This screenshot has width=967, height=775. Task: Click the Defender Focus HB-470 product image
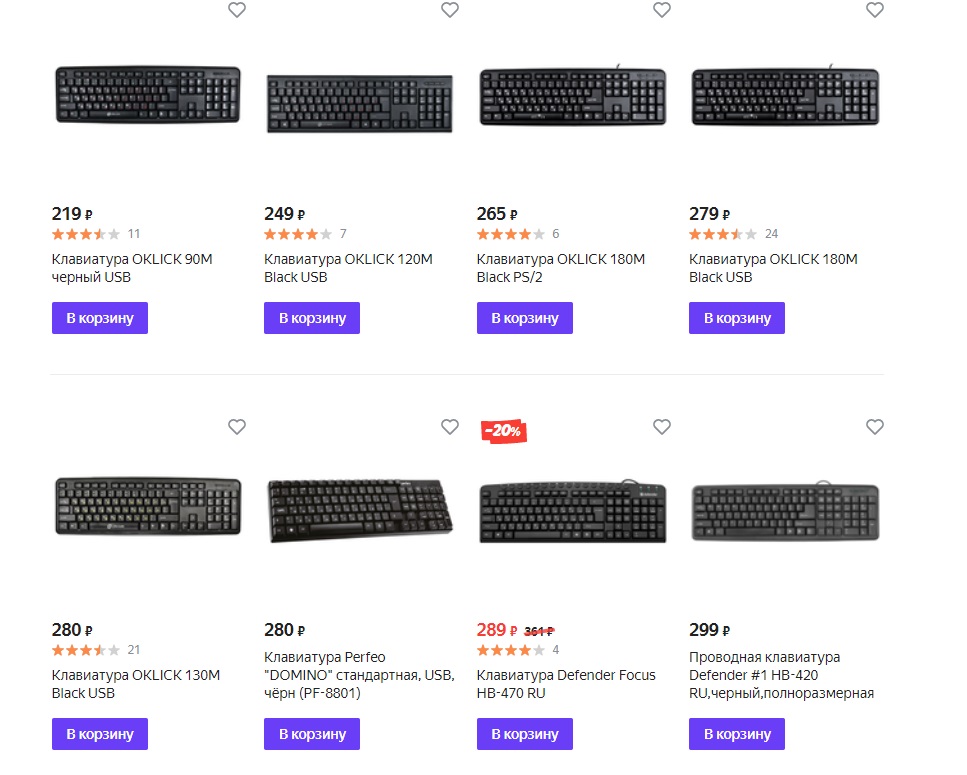pyautogui.click(x=572, y=512)
